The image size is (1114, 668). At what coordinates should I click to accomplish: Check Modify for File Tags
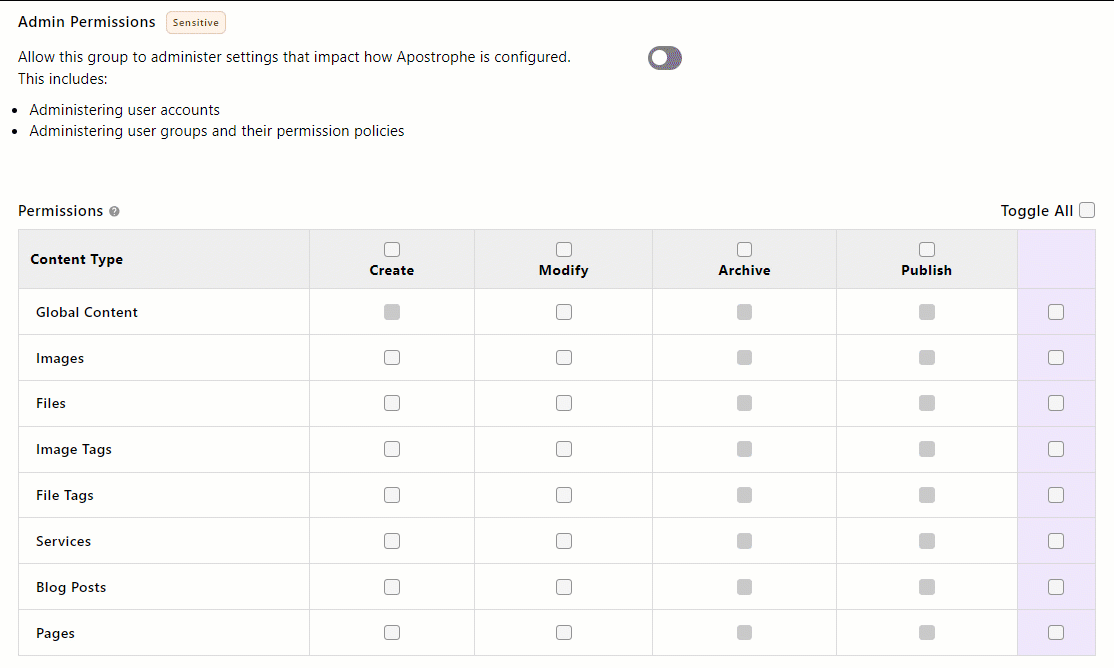pyautogui.click(x=563, y=495)
